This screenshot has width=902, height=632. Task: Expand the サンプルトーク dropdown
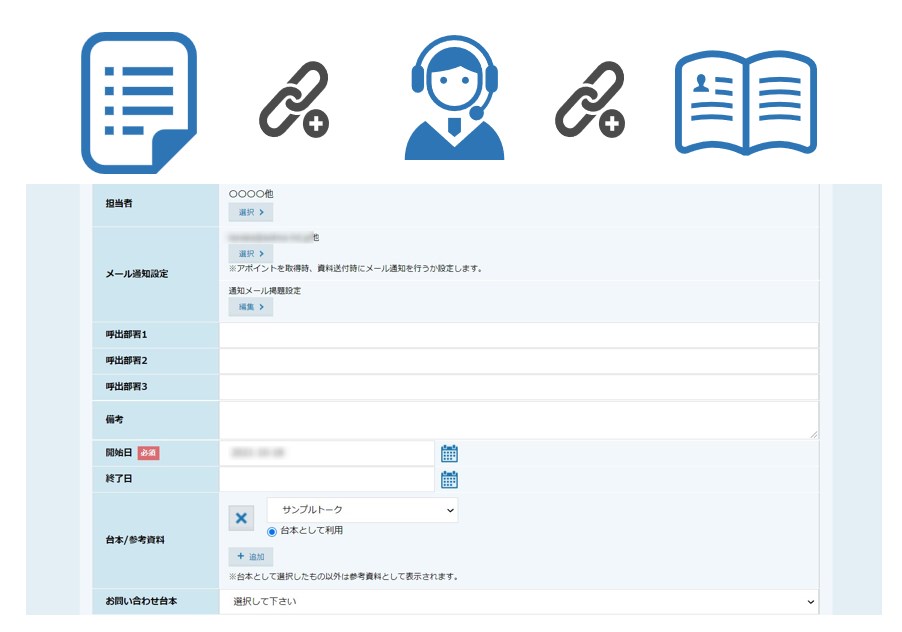pyautogui.click(x=362, y=510)
